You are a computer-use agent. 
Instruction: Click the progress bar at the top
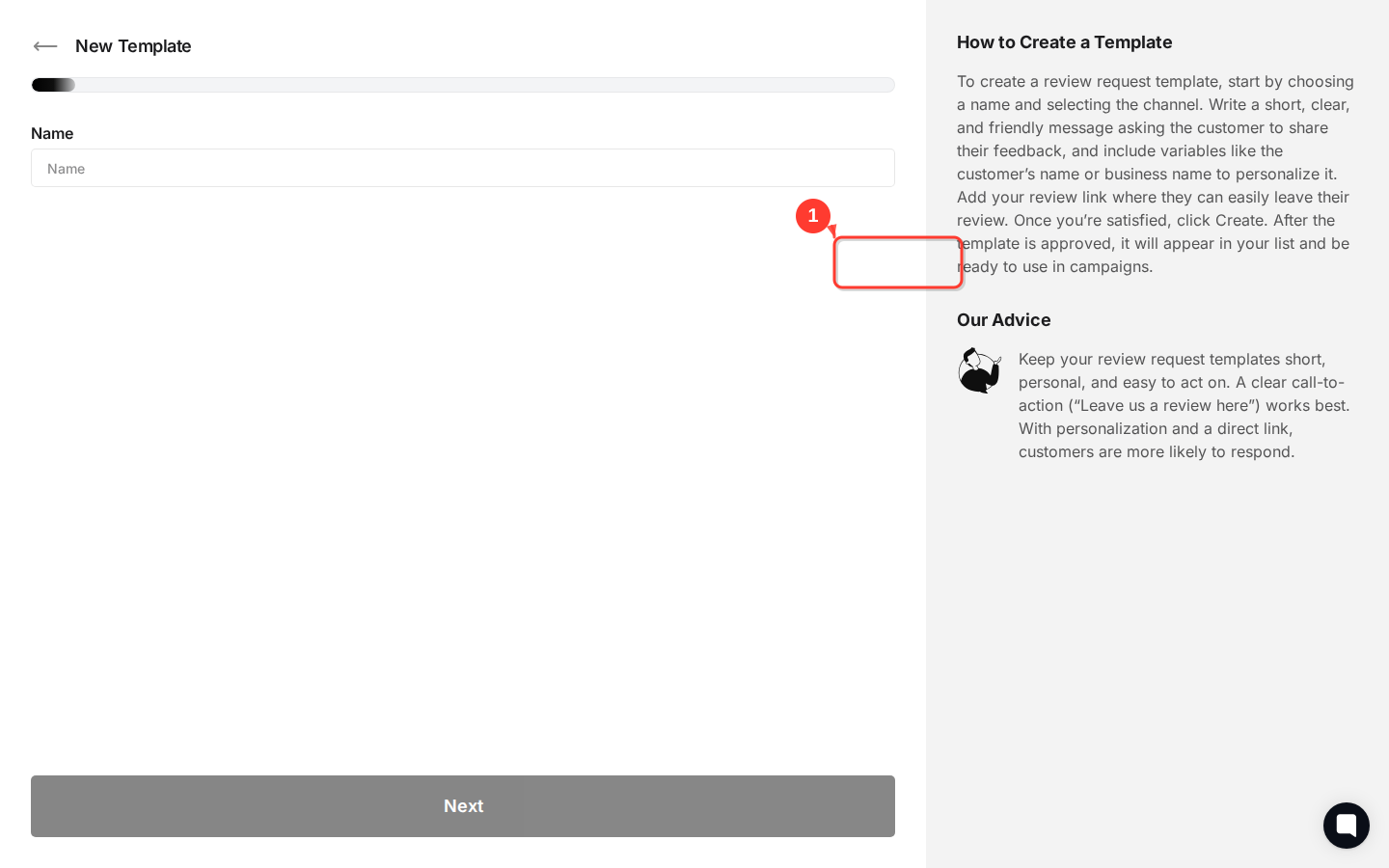[463, 85]
